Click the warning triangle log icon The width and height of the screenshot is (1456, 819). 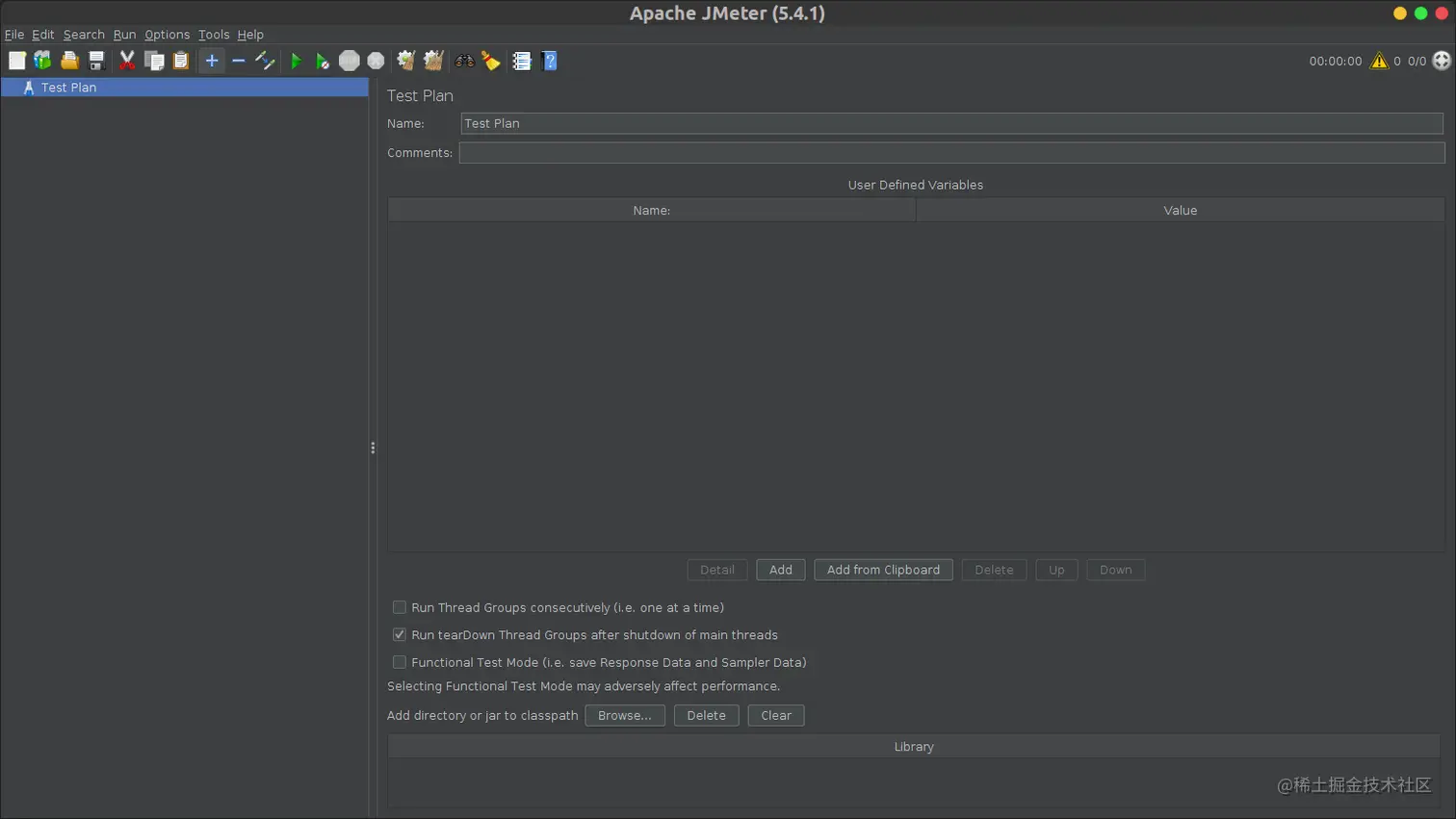coord(1379,61)
